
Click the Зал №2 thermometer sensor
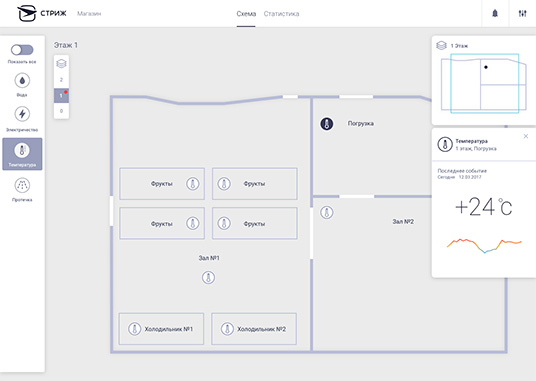(326, 213)
